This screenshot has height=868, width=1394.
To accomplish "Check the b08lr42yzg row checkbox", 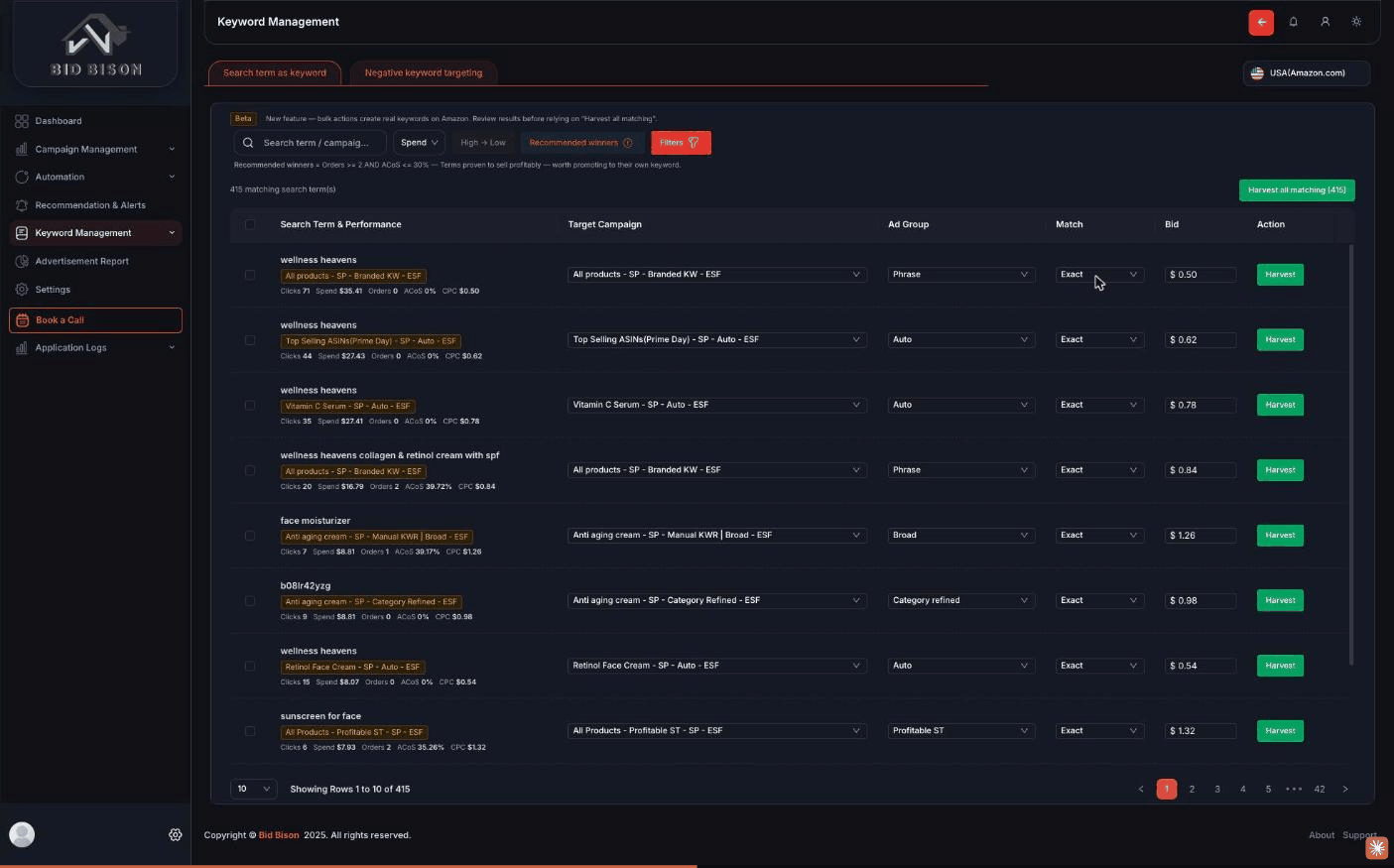I will click(x=250, y=601).
